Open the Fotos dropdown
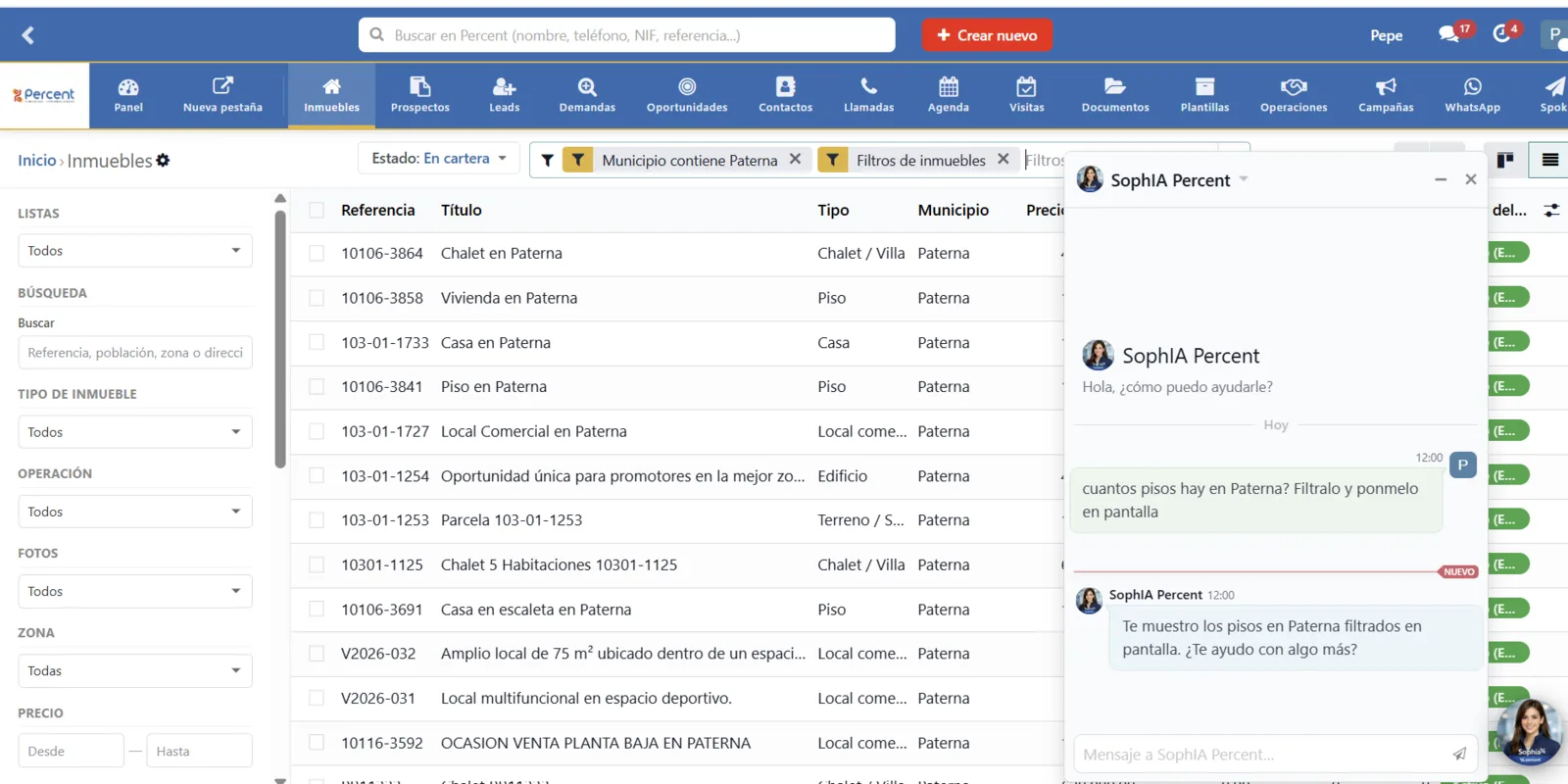1568x784 pixels. tap(135, 591)
